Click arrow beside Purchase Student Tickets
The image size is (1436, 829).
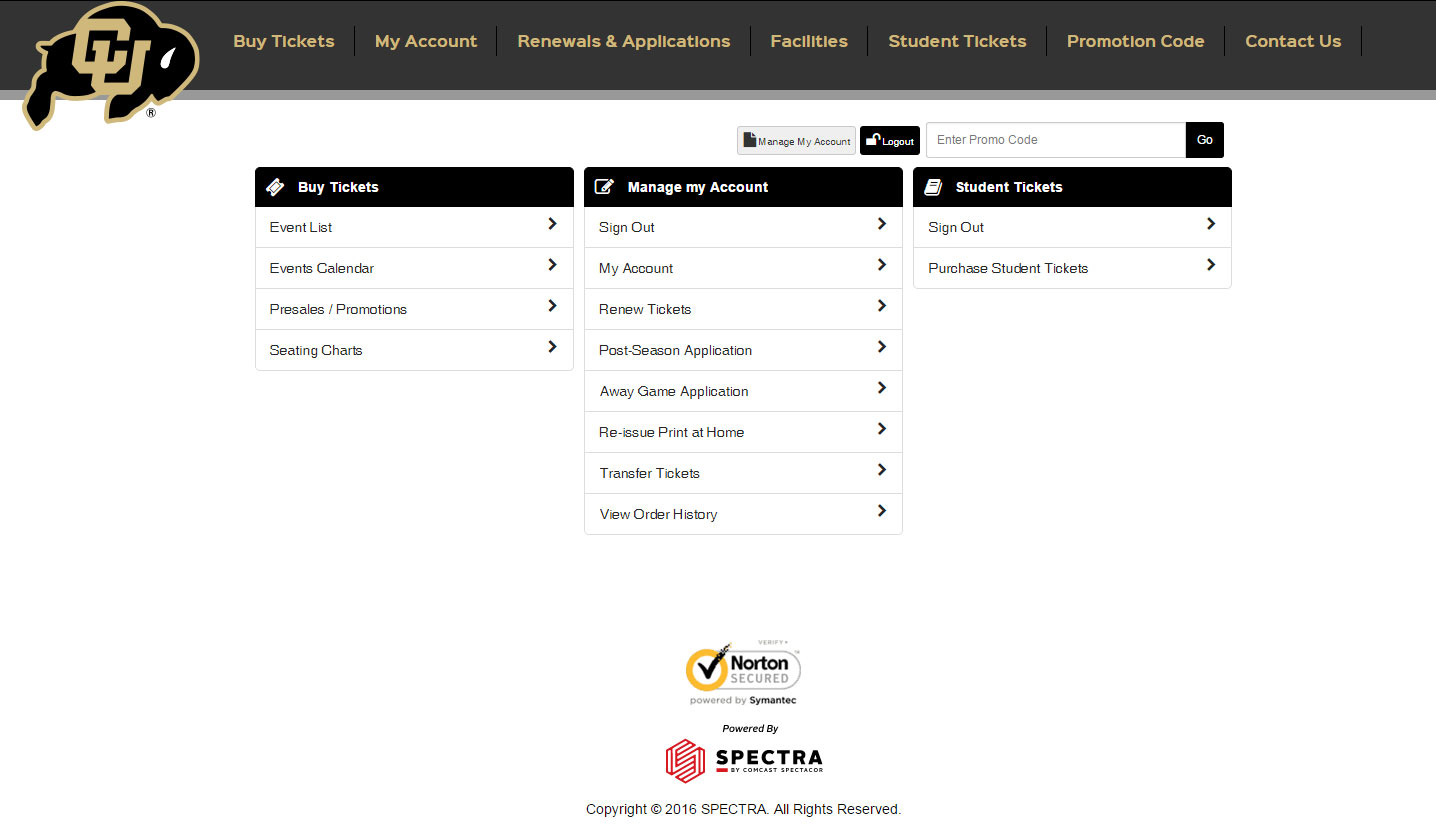[x=1210, y=265]
